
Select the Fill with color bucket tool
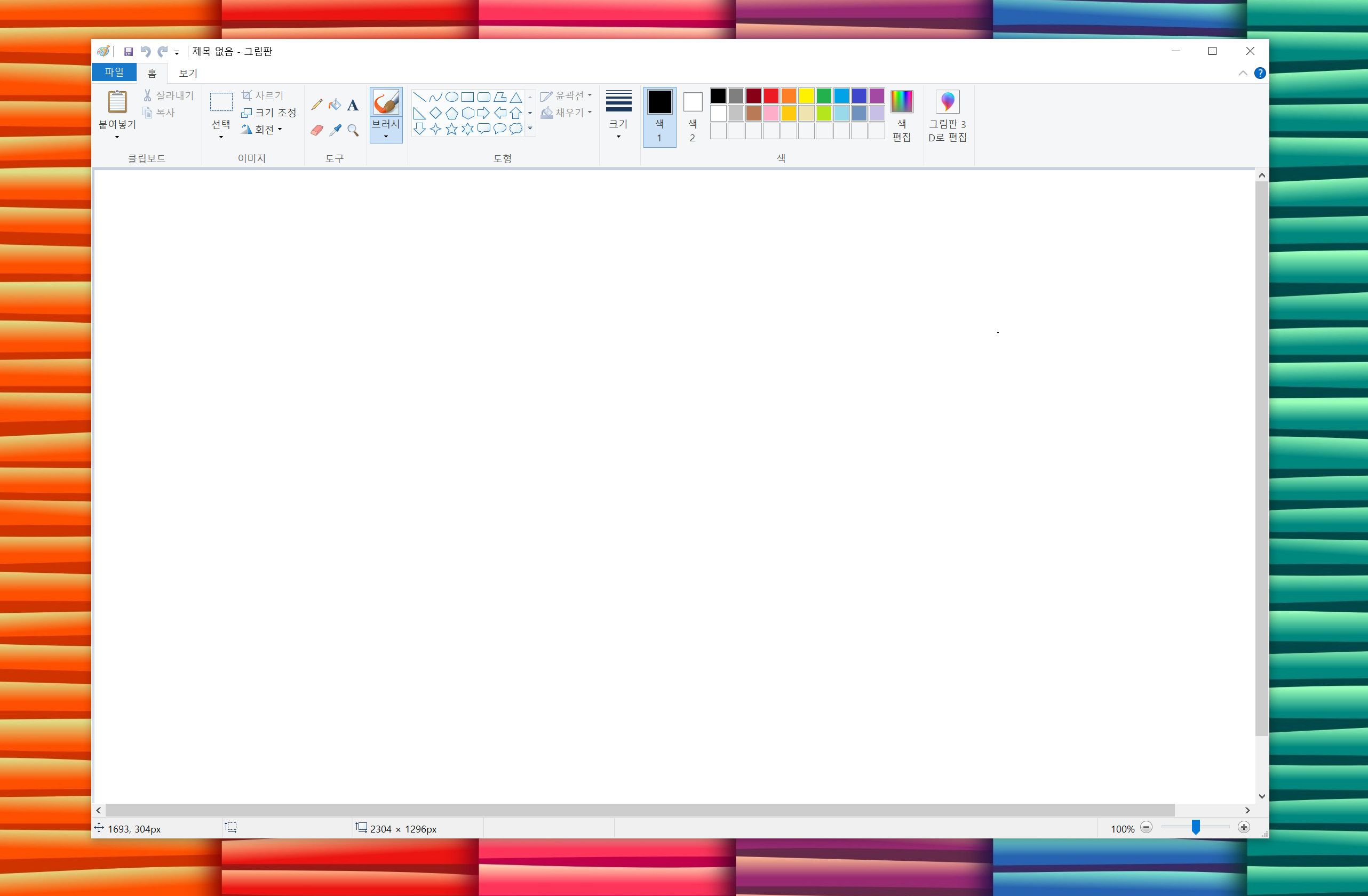click(x=335, y=105)
